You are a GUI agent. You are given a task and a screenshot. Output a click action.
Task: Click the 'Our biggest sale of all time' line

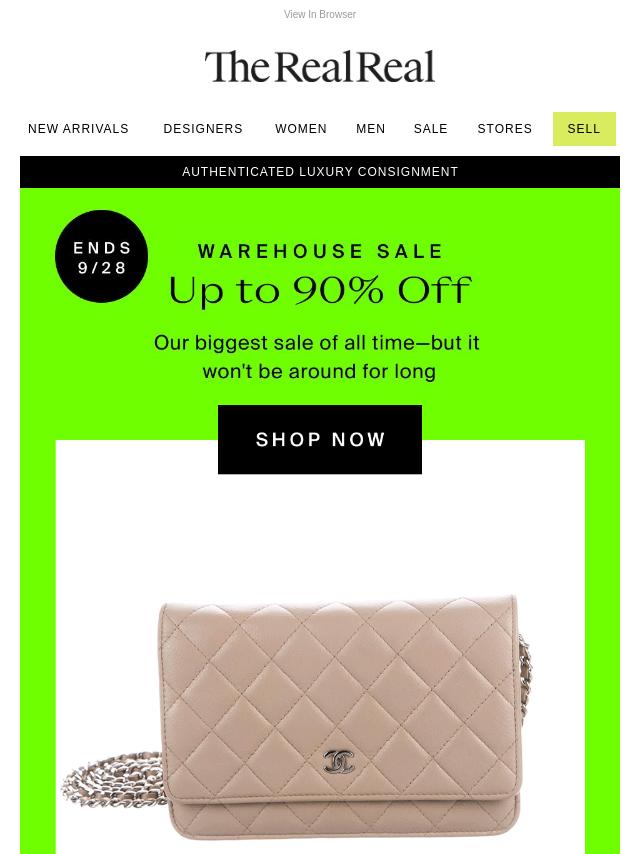tap(316, 343)
